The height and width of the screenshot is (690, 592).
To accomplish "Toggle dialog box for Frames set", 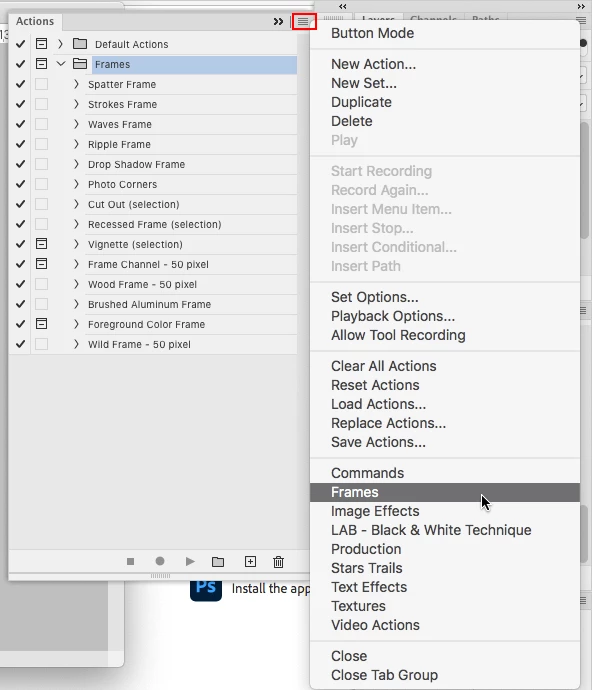I will [x=41, y=64].
